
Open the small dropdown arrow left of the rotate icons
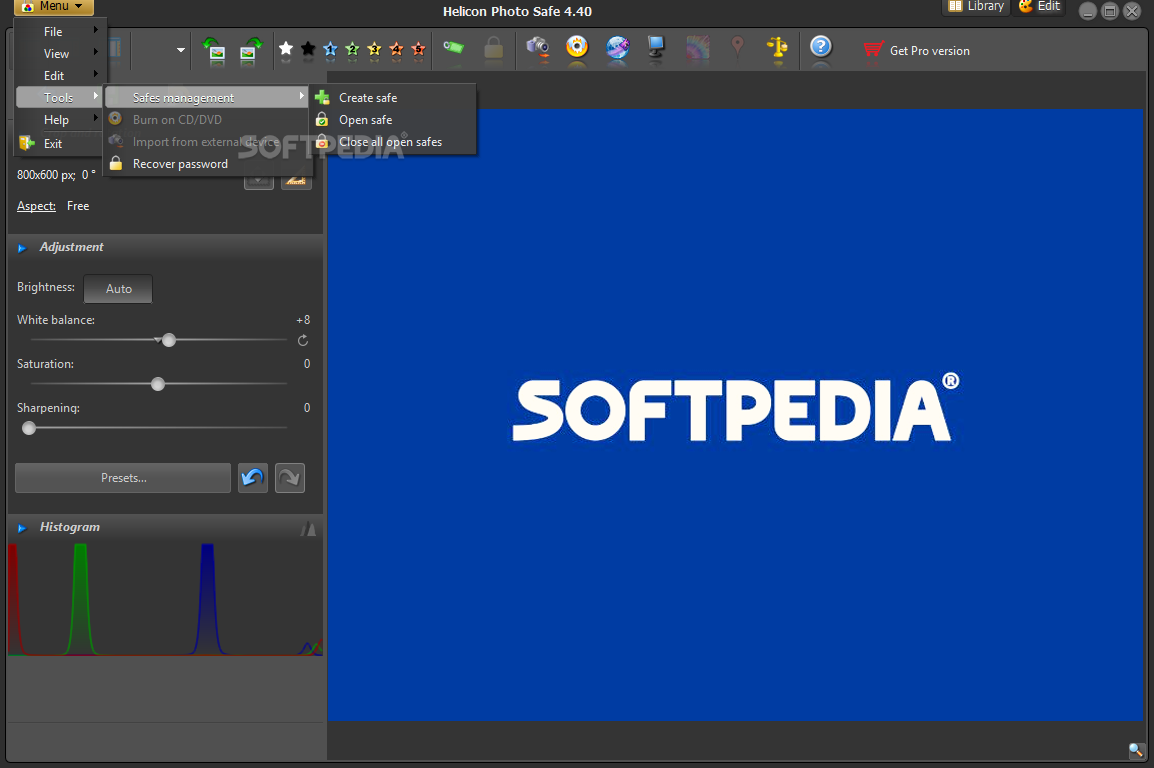coord(181,50)
